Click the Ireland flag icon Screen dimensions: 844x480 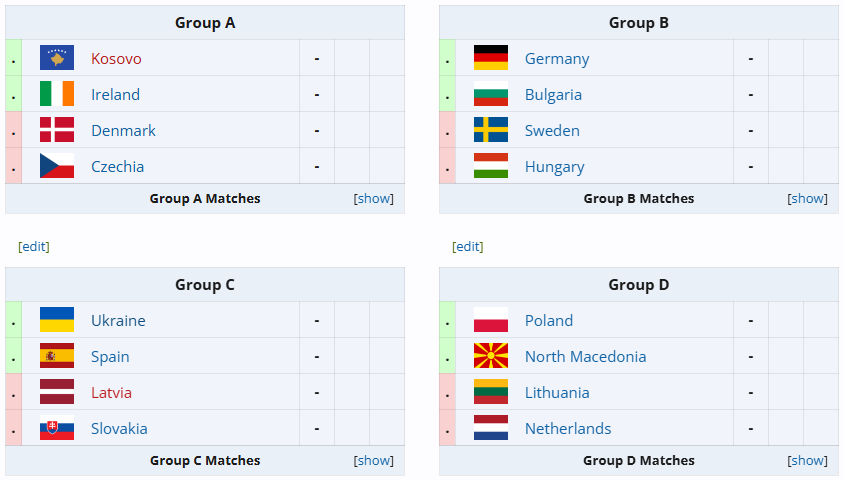[57, 94]
